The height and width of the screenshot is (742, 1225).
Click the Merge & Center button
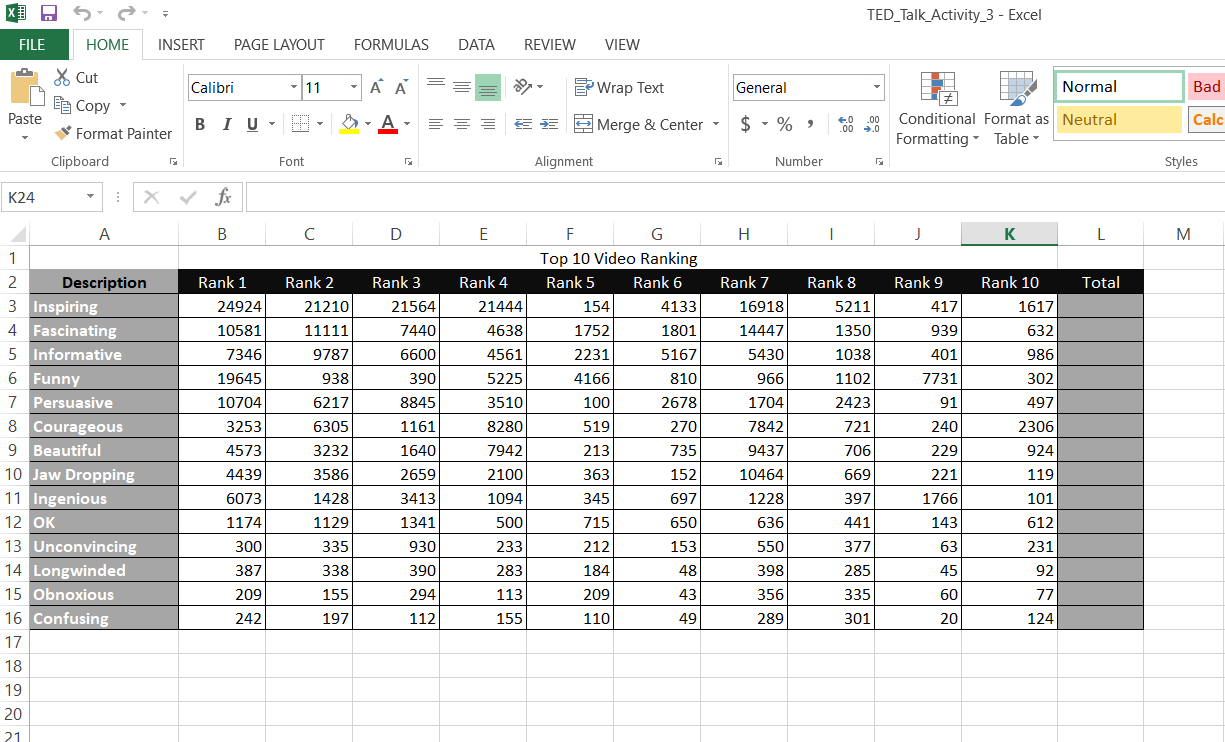point(639,125)
